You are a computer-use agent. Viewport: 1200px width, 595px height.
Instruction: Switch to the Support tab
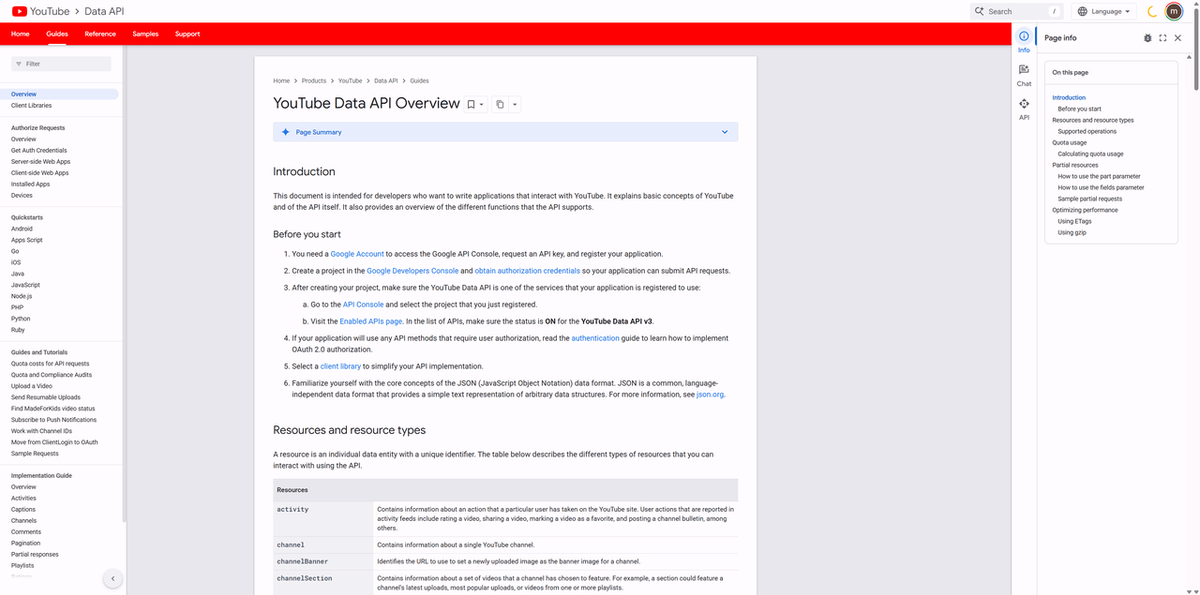(x=187, y=34)
